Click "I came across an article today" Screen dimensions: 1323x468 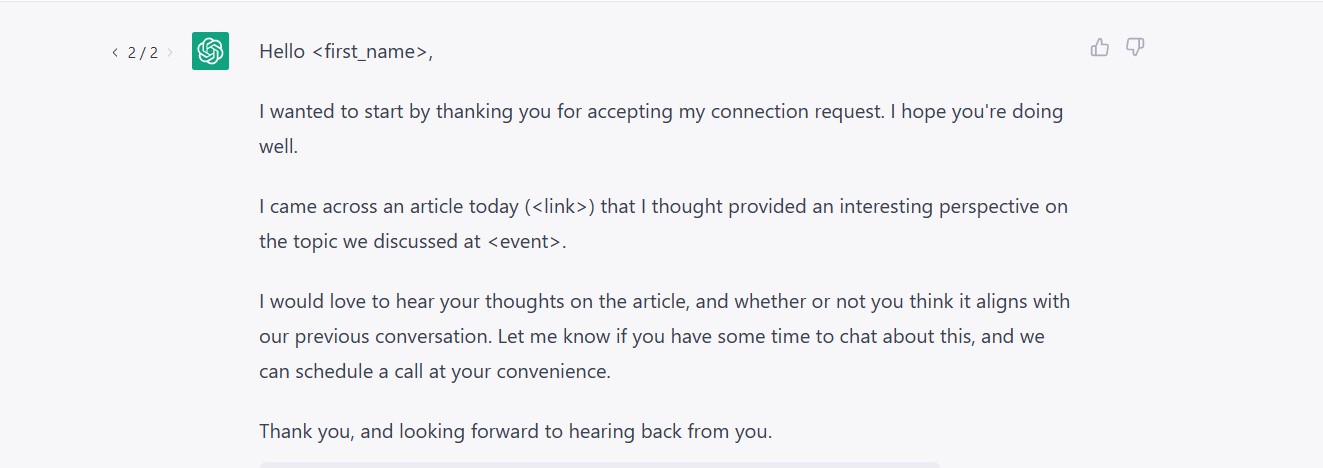click(x=389, y=207)
